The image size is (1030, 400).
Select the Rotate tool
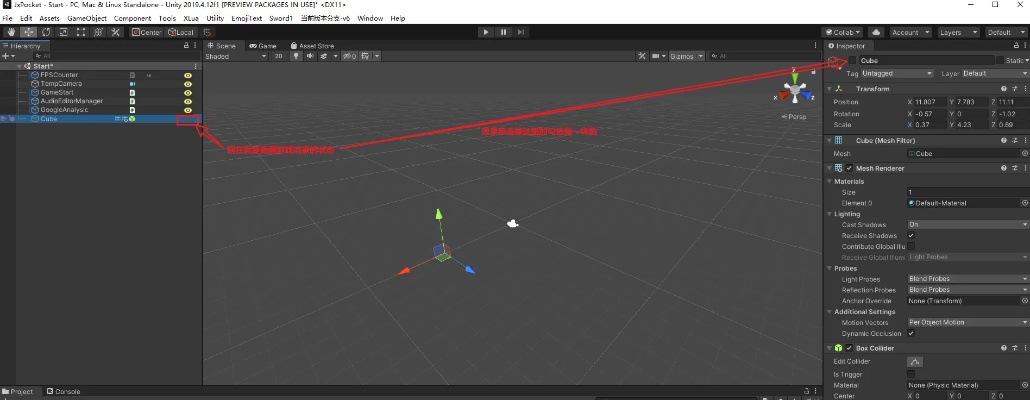45,32
